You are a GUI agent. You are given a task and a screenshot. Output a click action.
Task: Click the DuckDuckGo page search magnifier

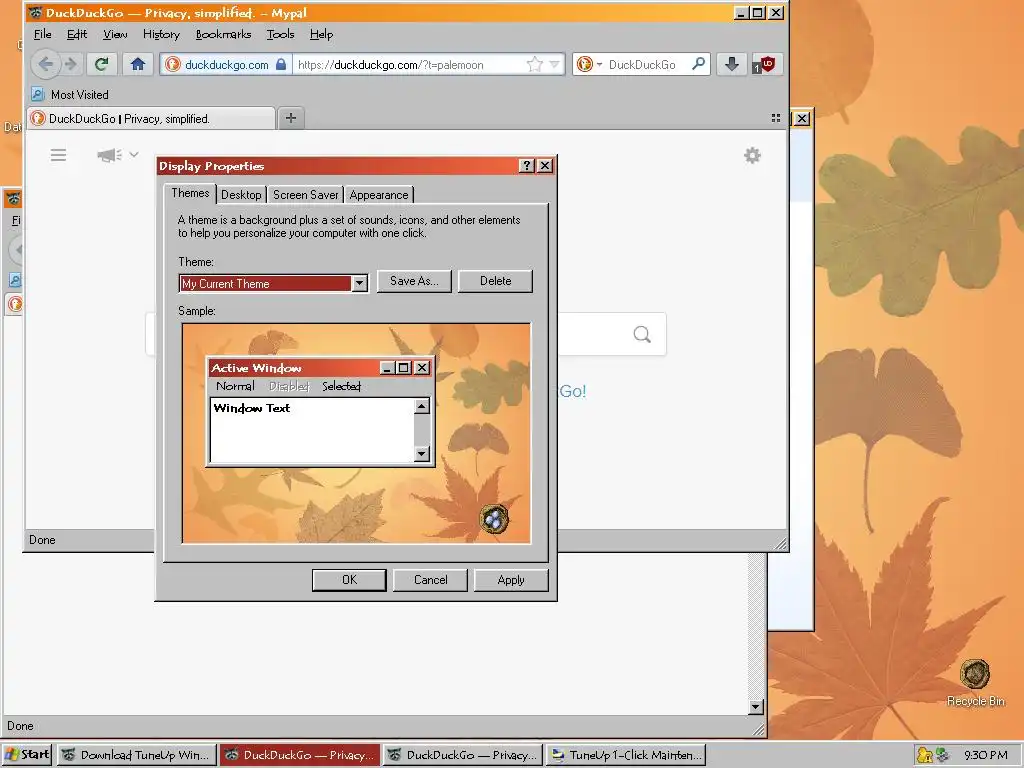pyautogui.click(x=642, y=334)
